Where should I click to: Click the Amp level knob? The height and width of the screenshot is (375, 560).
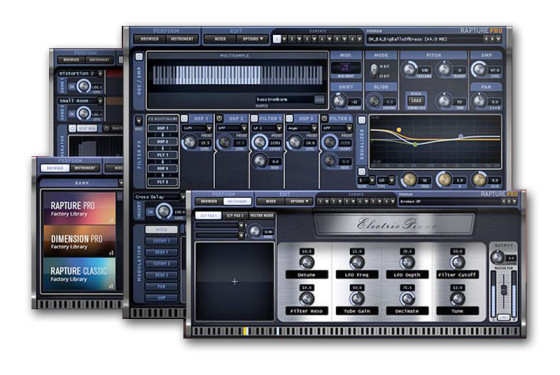point(479,70)
